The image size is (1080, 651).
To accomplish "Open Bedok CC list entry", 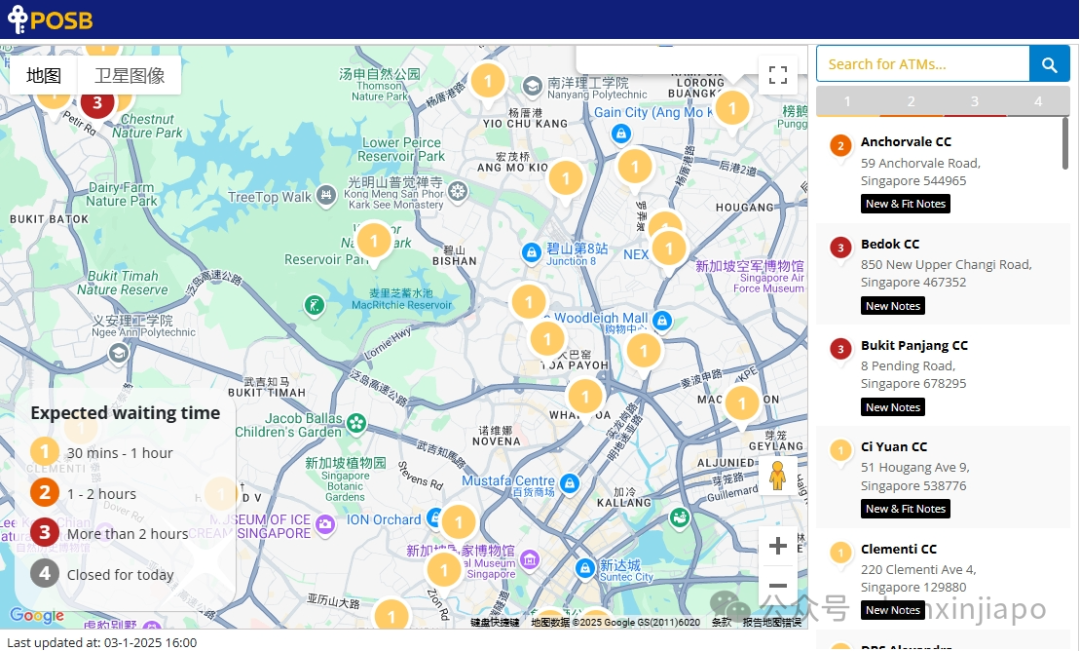I will pos(942,273).
